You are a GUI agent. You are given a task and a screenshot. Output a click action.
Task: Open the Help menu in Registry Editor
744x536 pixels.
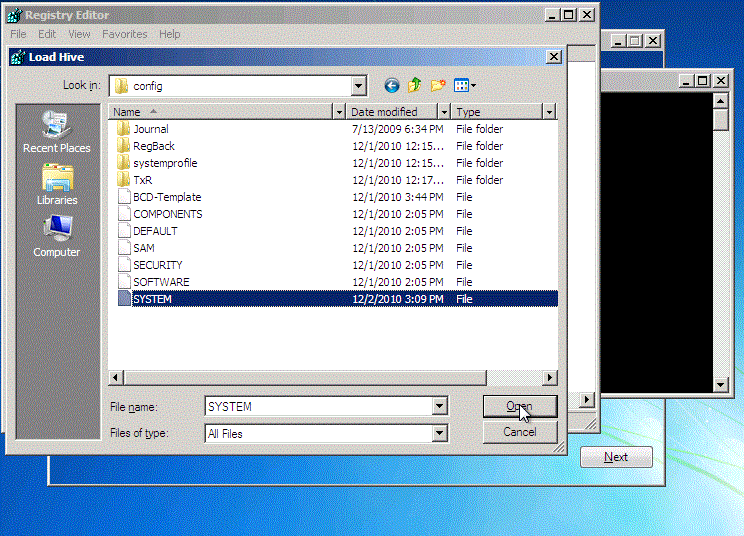point(169,34)
